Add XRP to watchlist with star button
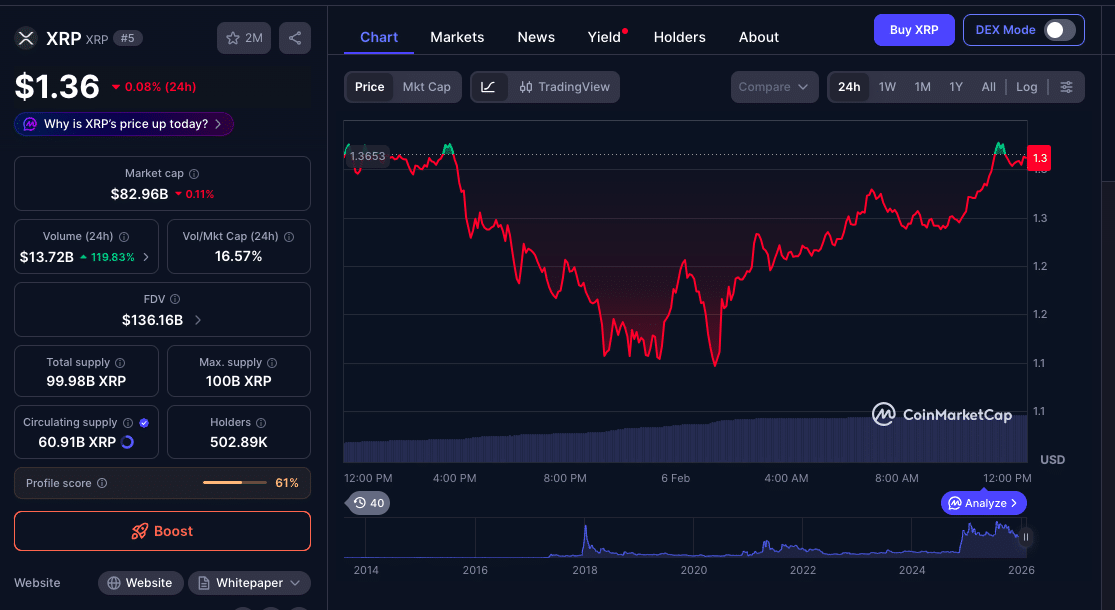This screenshot has height=610, width=1115. [244, 38]
